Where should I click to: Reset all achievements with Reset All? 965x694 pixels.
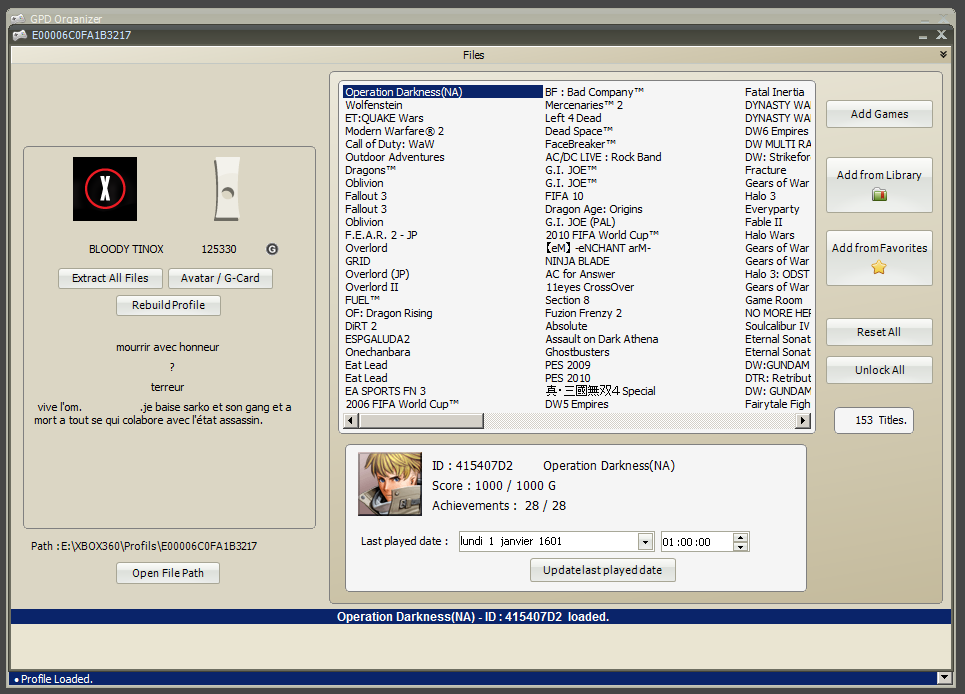879,332
